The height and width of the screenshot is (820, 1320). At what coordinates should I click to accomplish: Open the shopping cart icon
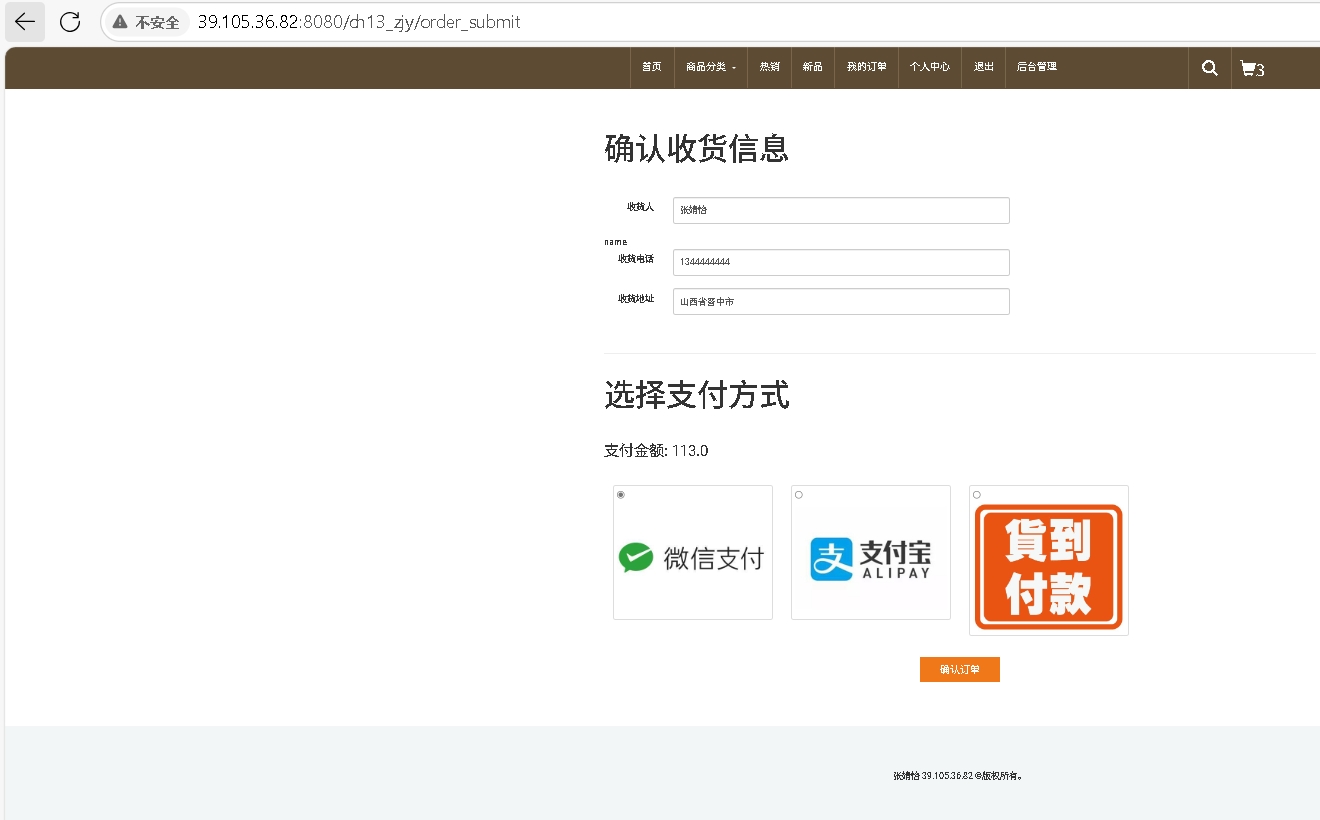point(1248,68)
